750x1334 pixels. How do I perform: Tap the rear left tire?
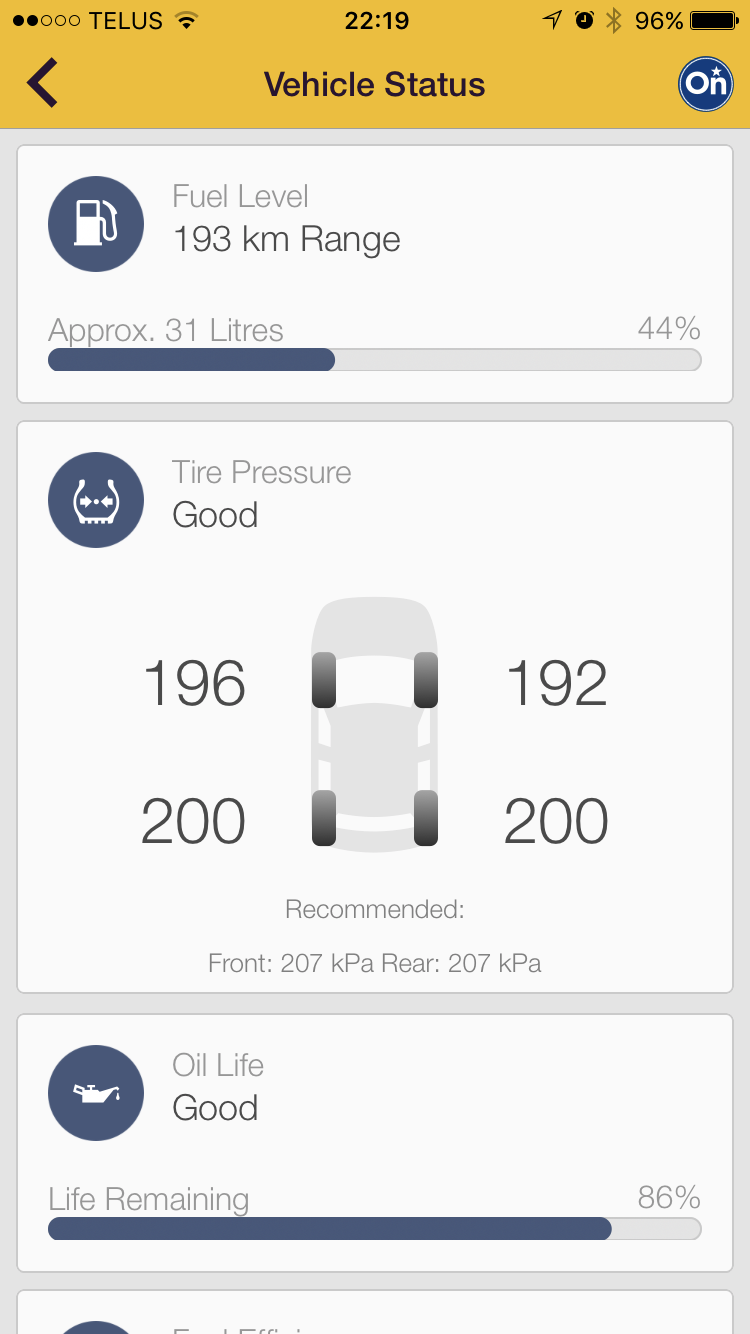pyautogui.click(x=324, y=818)
